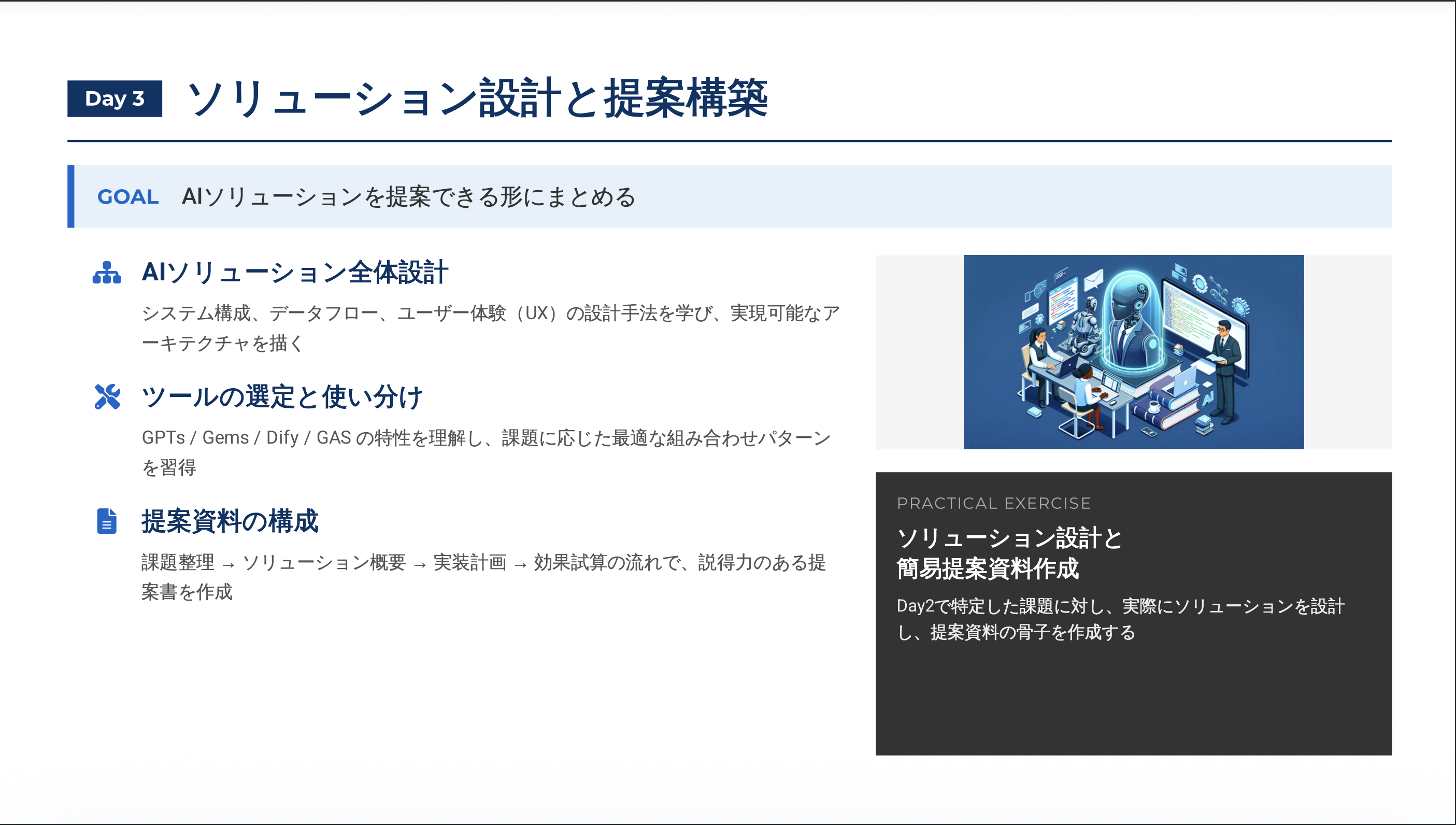This screenshot has height=825, width=1456.
Task: Click the slide title ソリューション設計と提案構築
Action: click(x=477, y=98)
